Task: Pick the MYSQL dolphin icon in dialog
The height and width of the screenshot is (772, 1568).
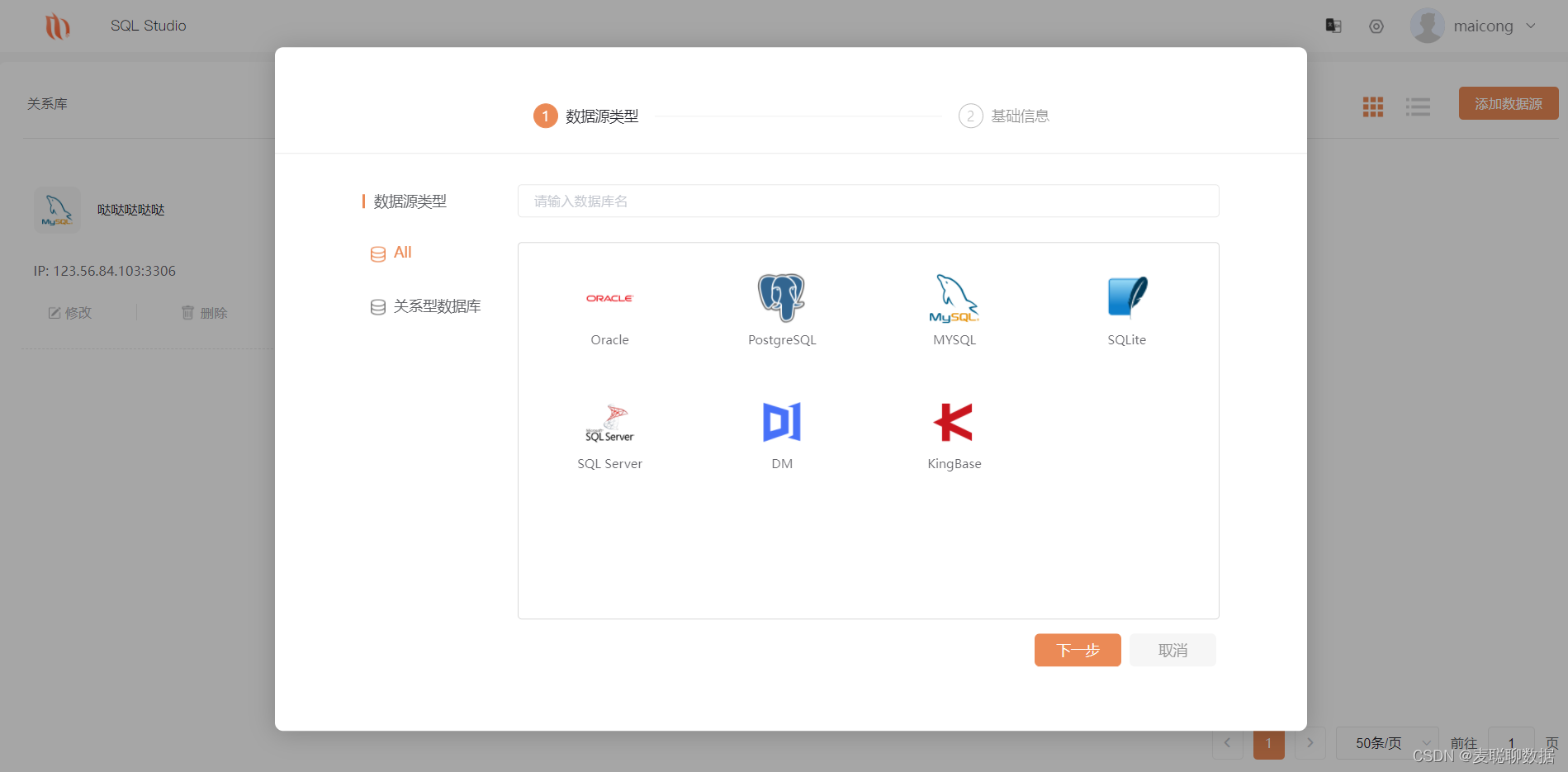Action: click(x=954, y=298)
